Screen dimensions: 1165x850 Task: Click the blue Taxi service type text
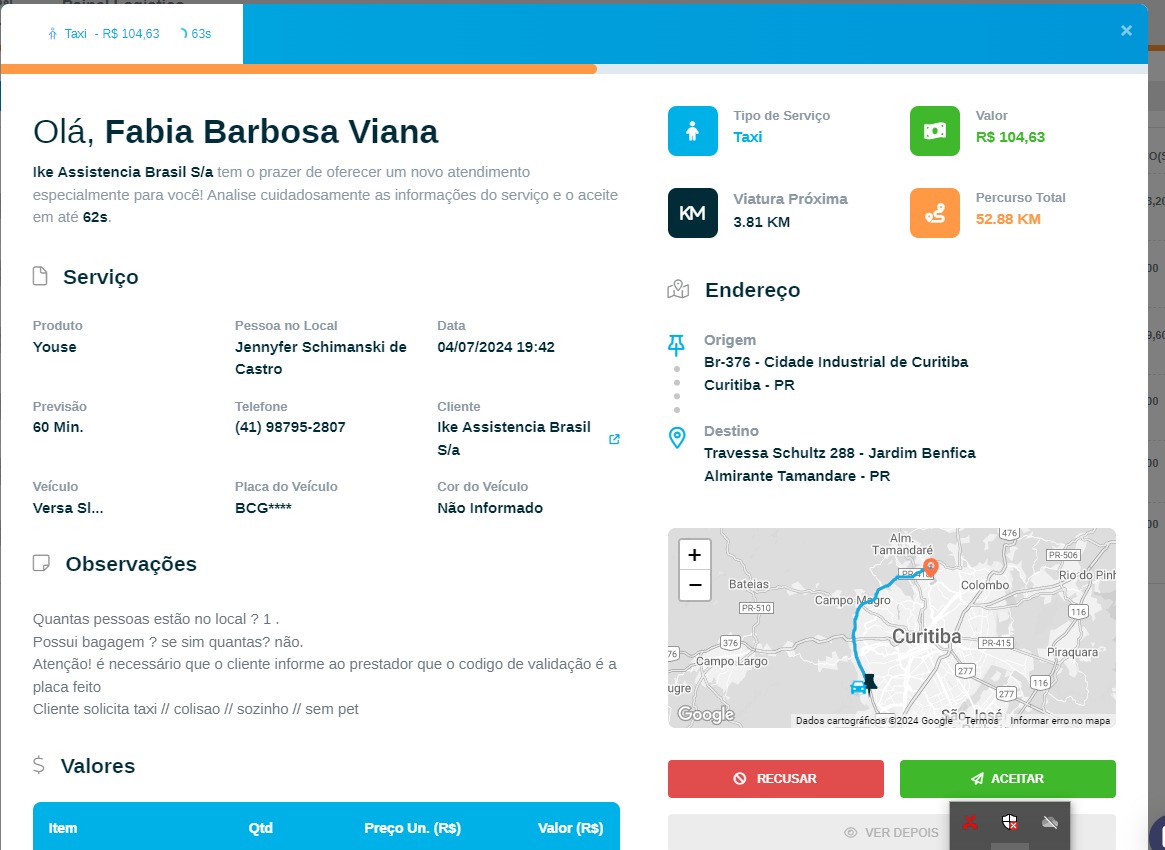(x=747, y=137)
